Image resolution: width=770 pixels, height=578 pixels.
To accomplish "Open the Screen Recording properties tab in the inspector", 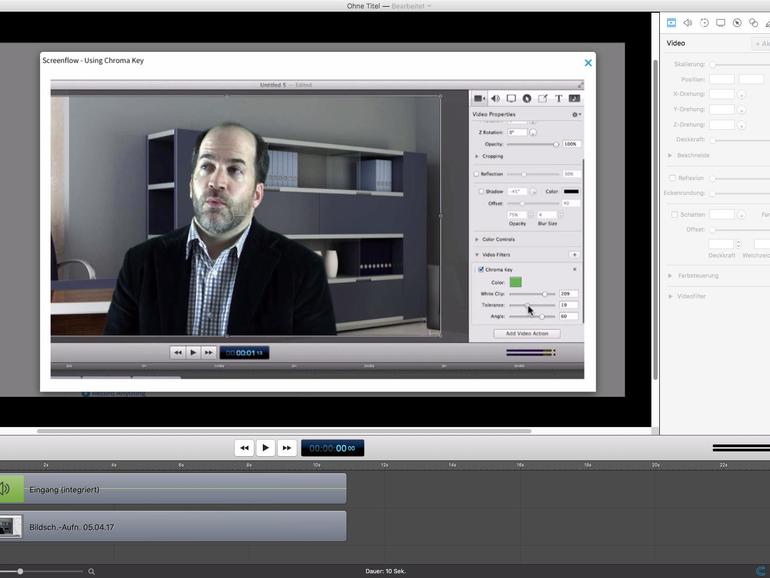I will [720, 23].
